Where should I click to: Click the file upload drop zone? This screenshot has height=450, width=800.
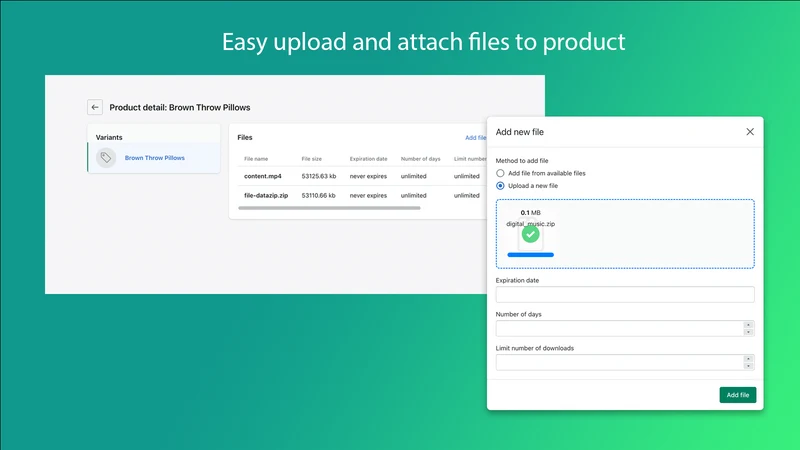click(625, 234)
